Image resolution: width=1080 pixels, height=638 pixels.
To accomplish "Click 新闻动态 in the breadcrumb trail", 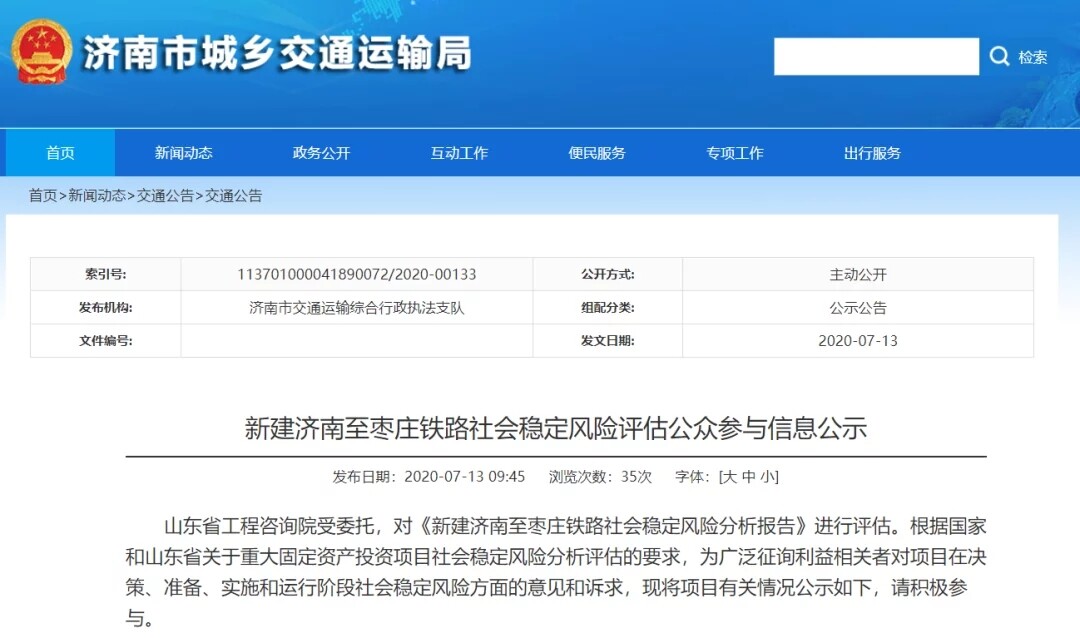I will pos(97,196).
